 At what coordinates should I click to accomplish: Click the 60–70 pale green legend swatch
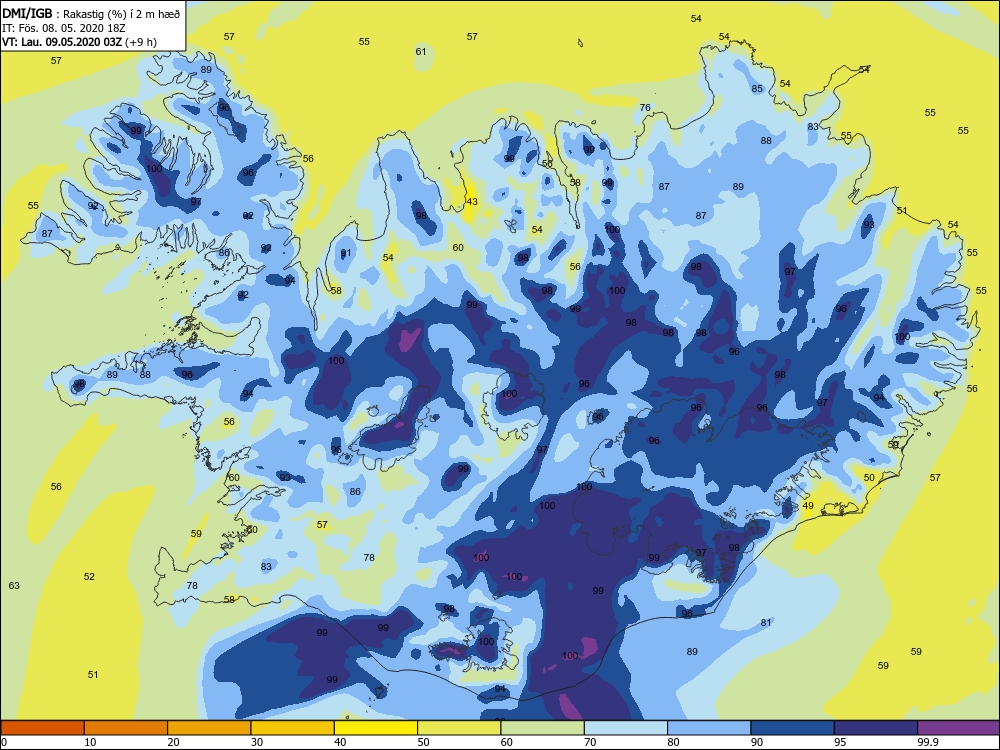[x=543, y=728]
